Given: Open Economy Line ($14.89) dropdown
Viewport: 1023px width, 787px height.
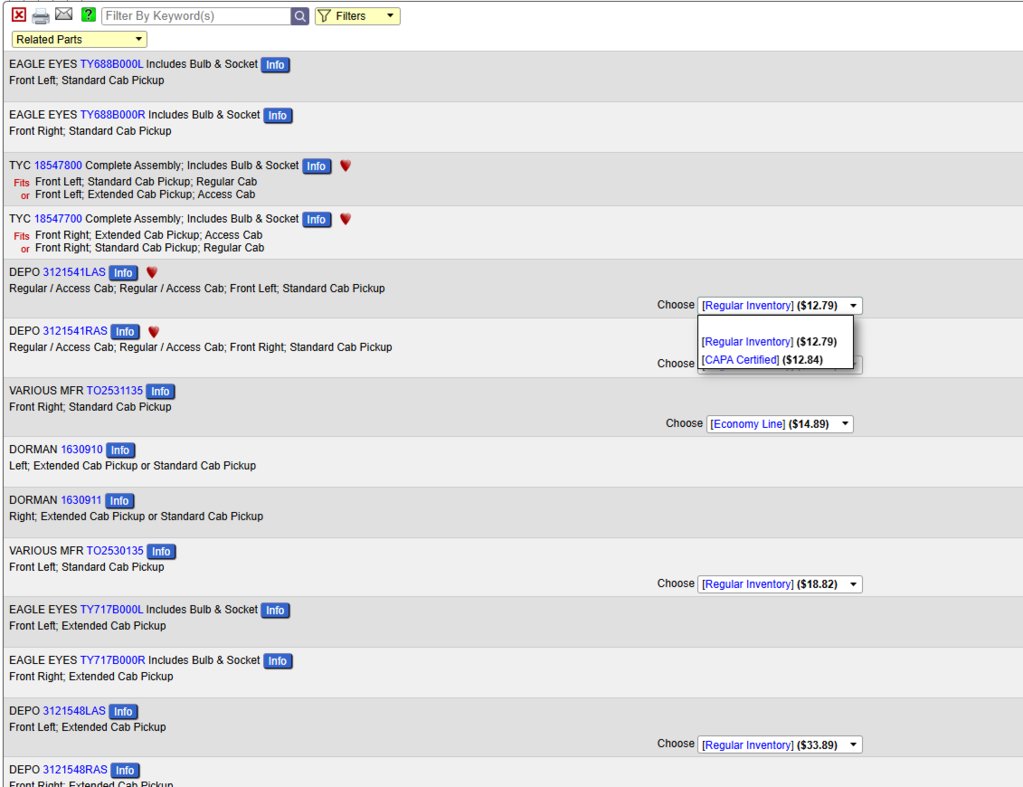Looking at the screenshot, I should point(780,424).
